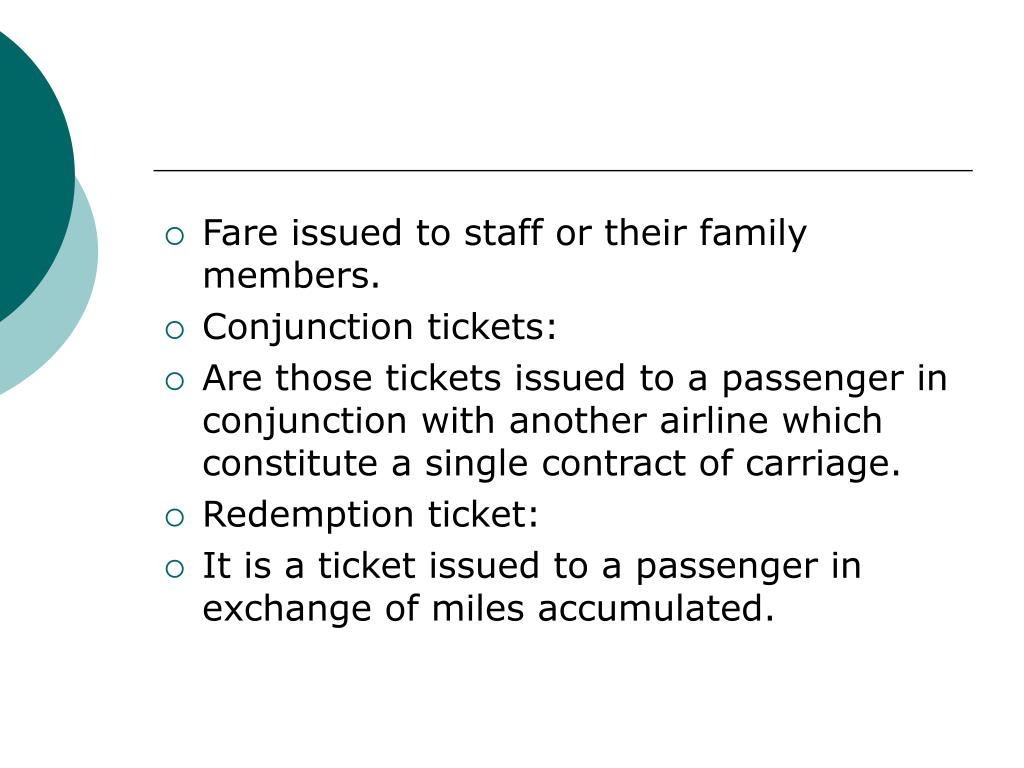This screenshot has width=1024, height=768.
Task: Click the words 'staff or their family'
Action: tap(635, 234)
